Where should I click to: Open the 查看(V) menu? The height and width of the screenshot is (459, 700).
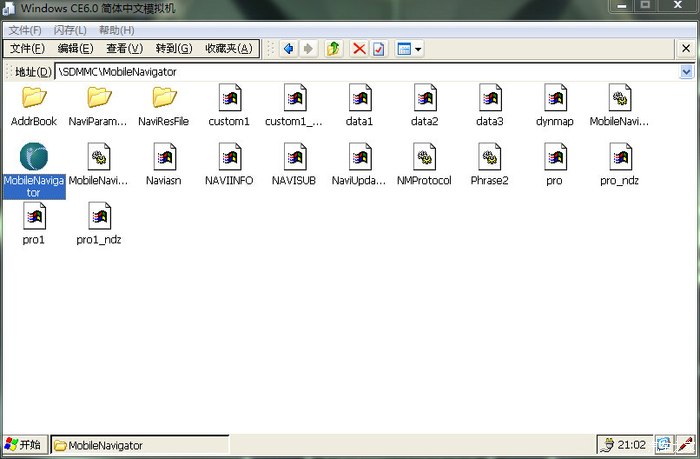pyautogui.click(x=124, y=48)
